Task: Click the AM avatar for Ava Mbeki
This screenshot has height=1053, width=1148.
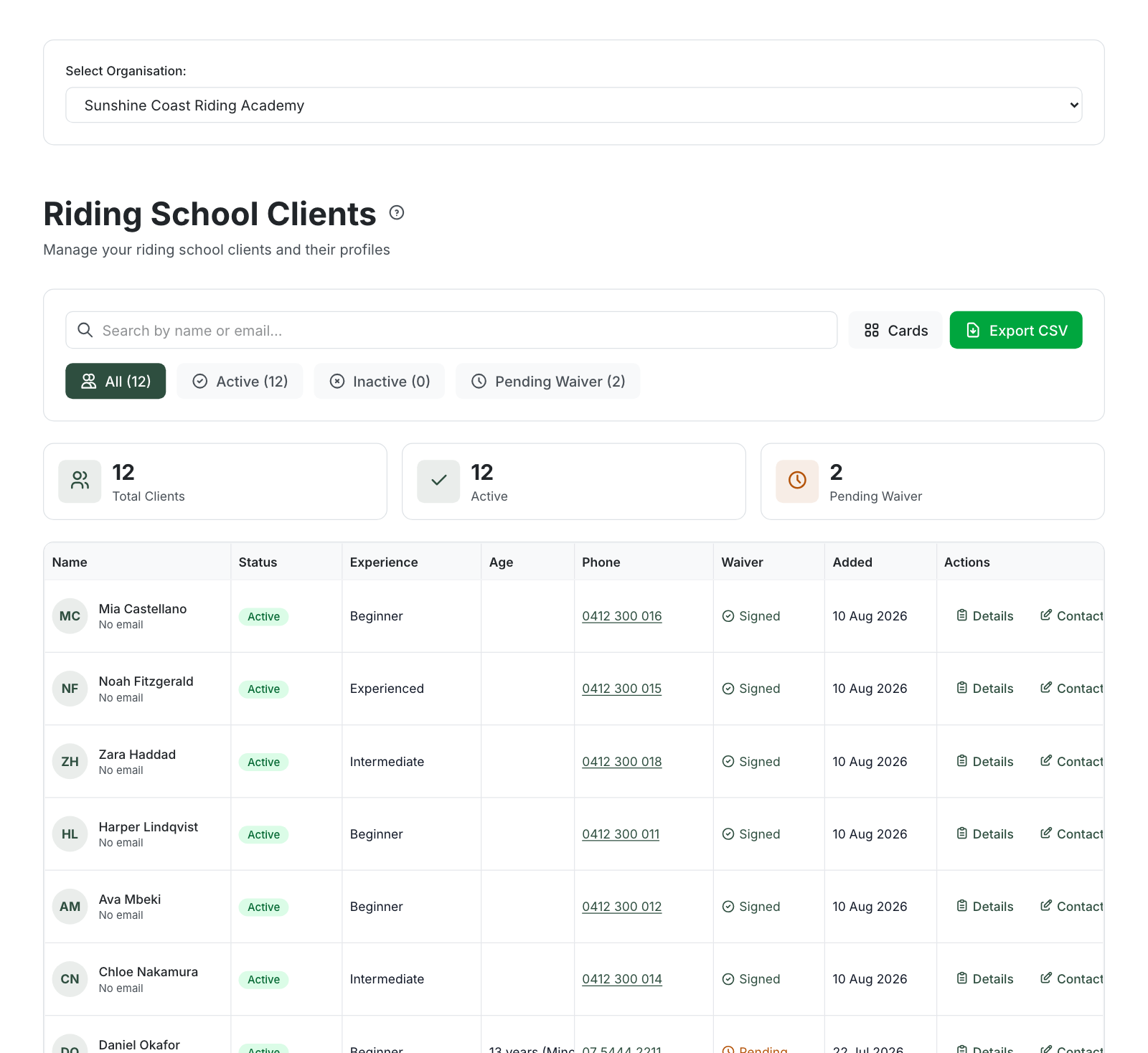Action: 70,907
